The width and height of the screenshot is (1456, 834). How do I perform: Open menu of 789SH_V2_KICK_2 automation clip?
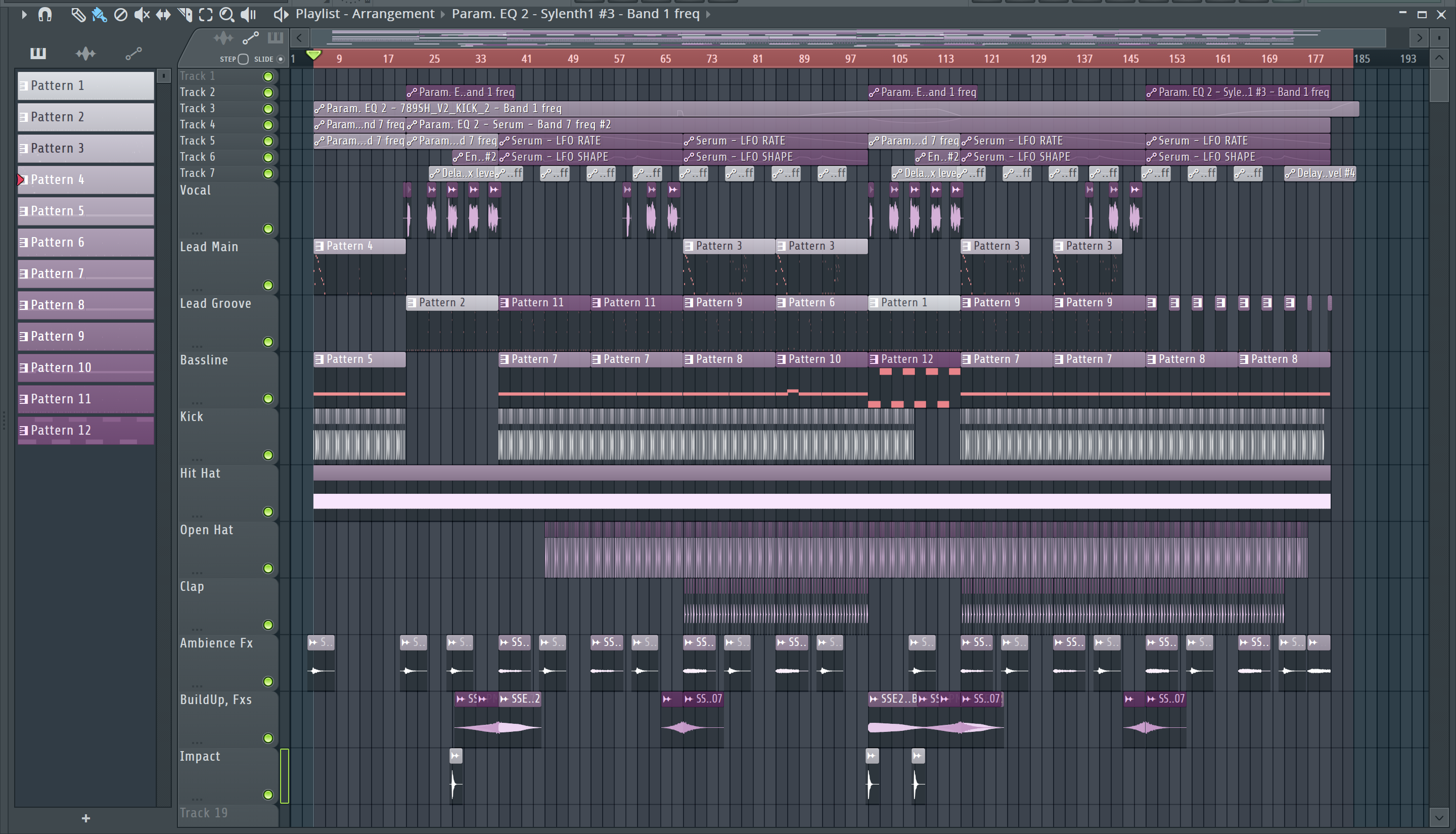320,109
